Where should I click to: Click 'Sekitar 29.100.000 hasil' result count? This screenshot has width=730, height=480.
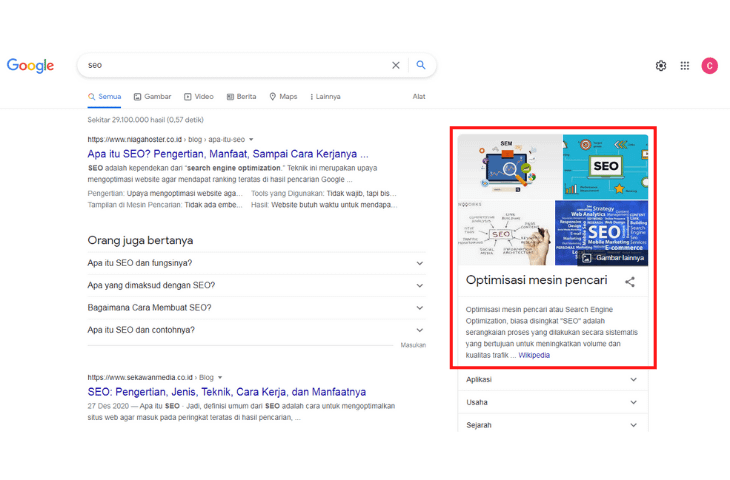click(145, 120)
